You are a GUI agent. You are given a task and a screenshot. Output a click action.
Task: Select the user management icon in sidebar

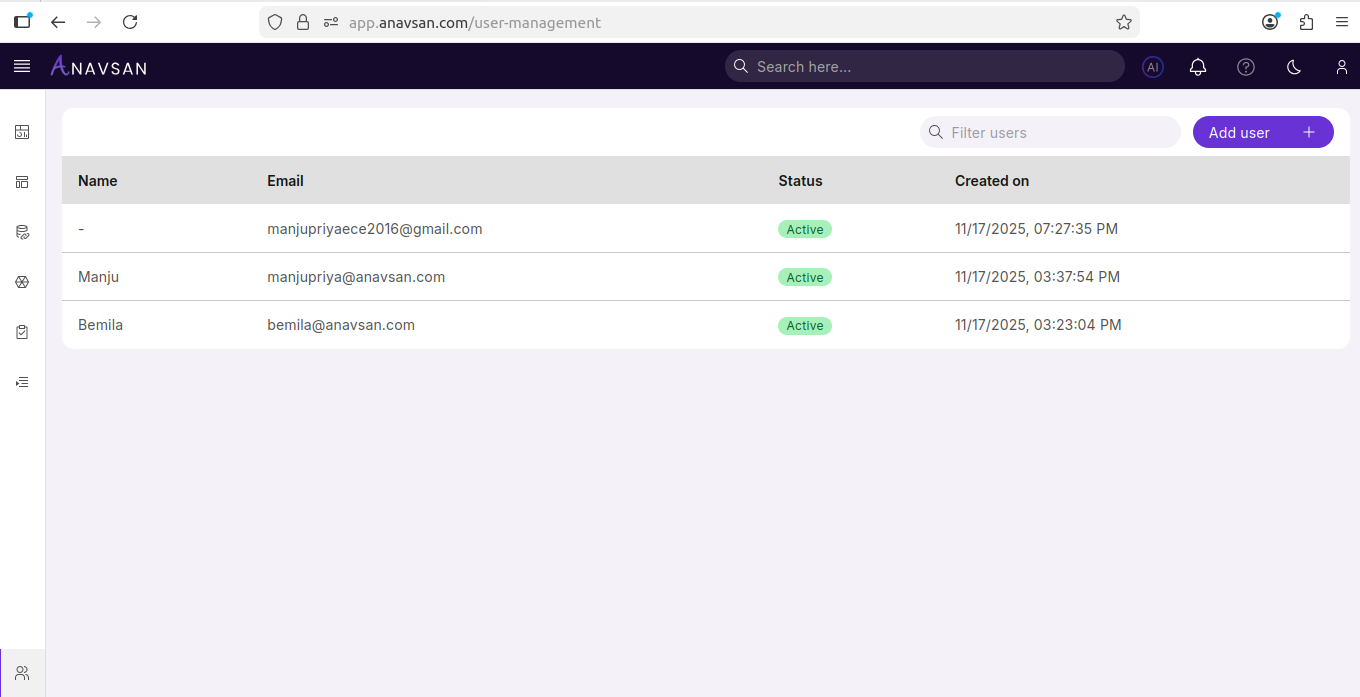pos(22,673)
